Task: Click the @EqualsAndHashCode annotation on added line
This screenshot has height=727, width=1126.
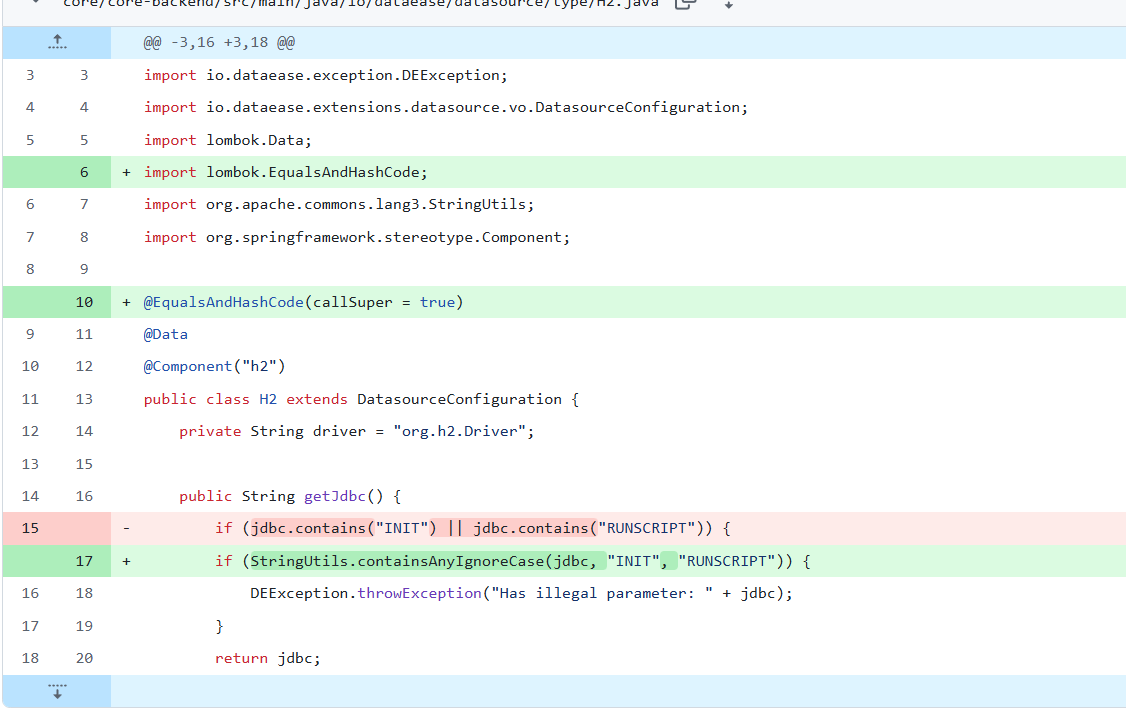Action: [x=223, y=302]
